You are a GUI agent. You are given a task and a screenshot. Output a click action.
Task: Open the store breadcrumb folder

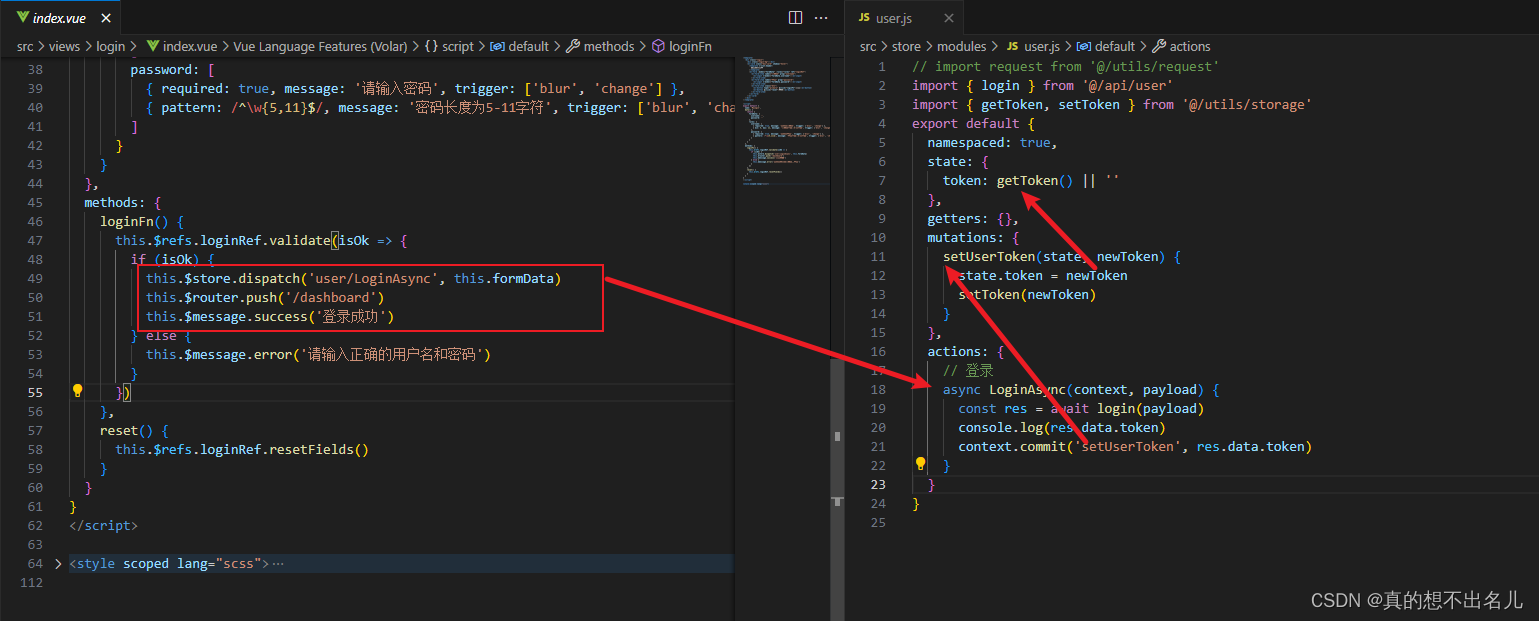coord(906,46)
